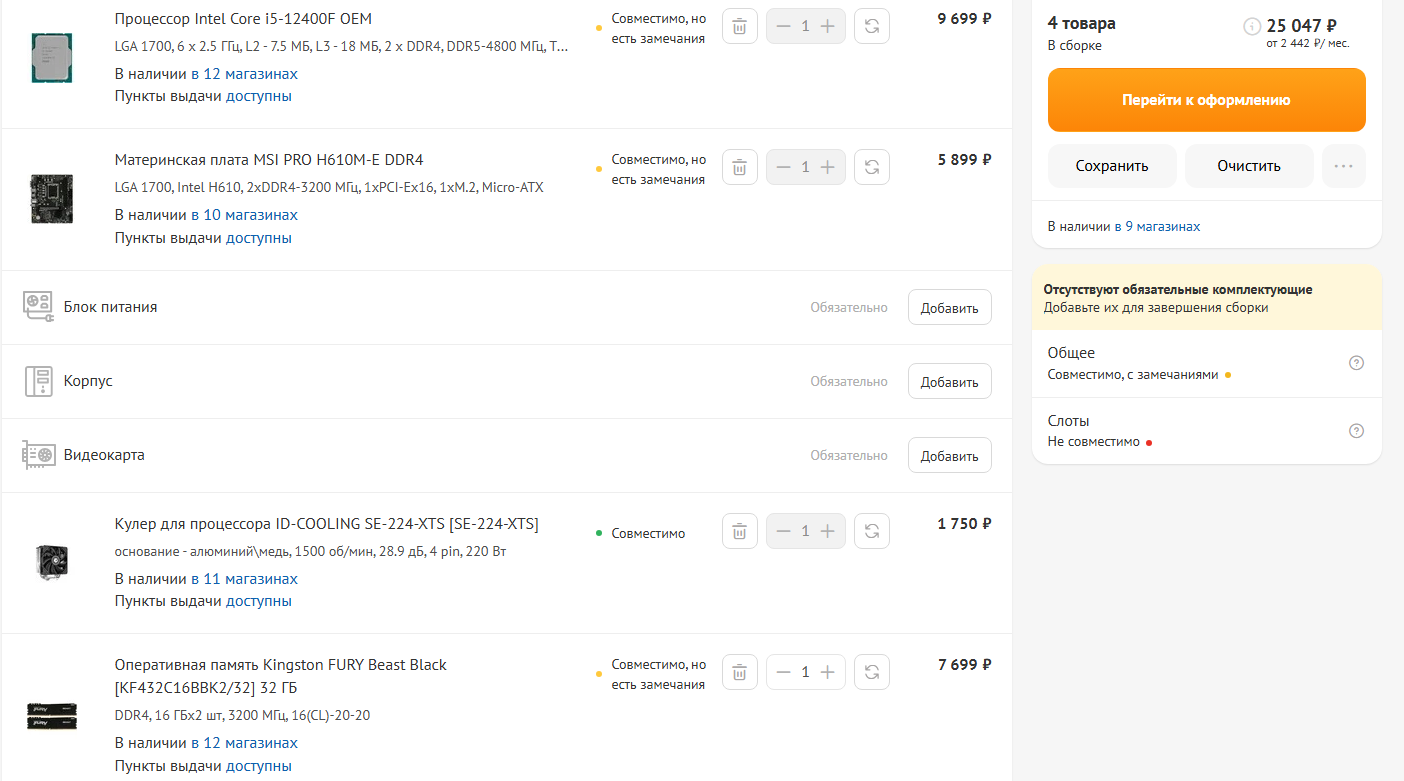Select the Блок питания category label
Screen dimensions: 1404x781
point(110,307)
